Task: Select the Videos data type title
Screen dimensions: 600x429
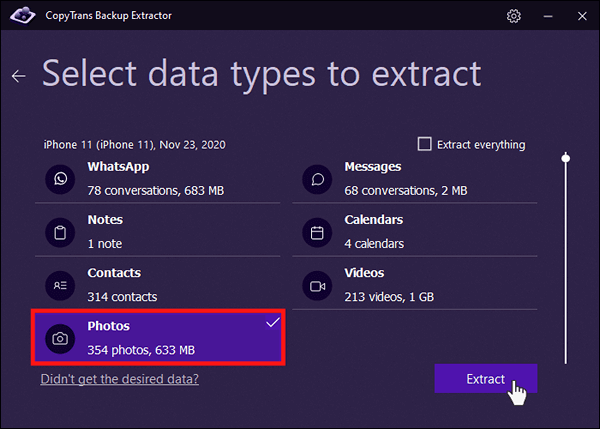Action: pyautogui.click(x=364, y=273)
